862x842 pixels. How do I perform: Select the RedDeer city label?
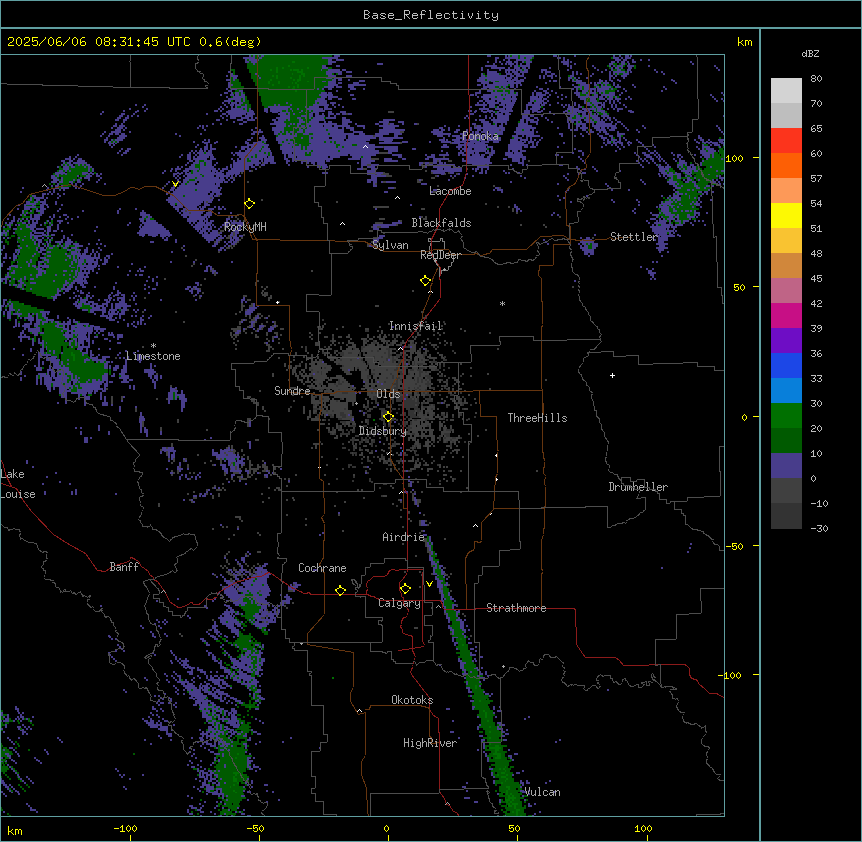[440, 255]
